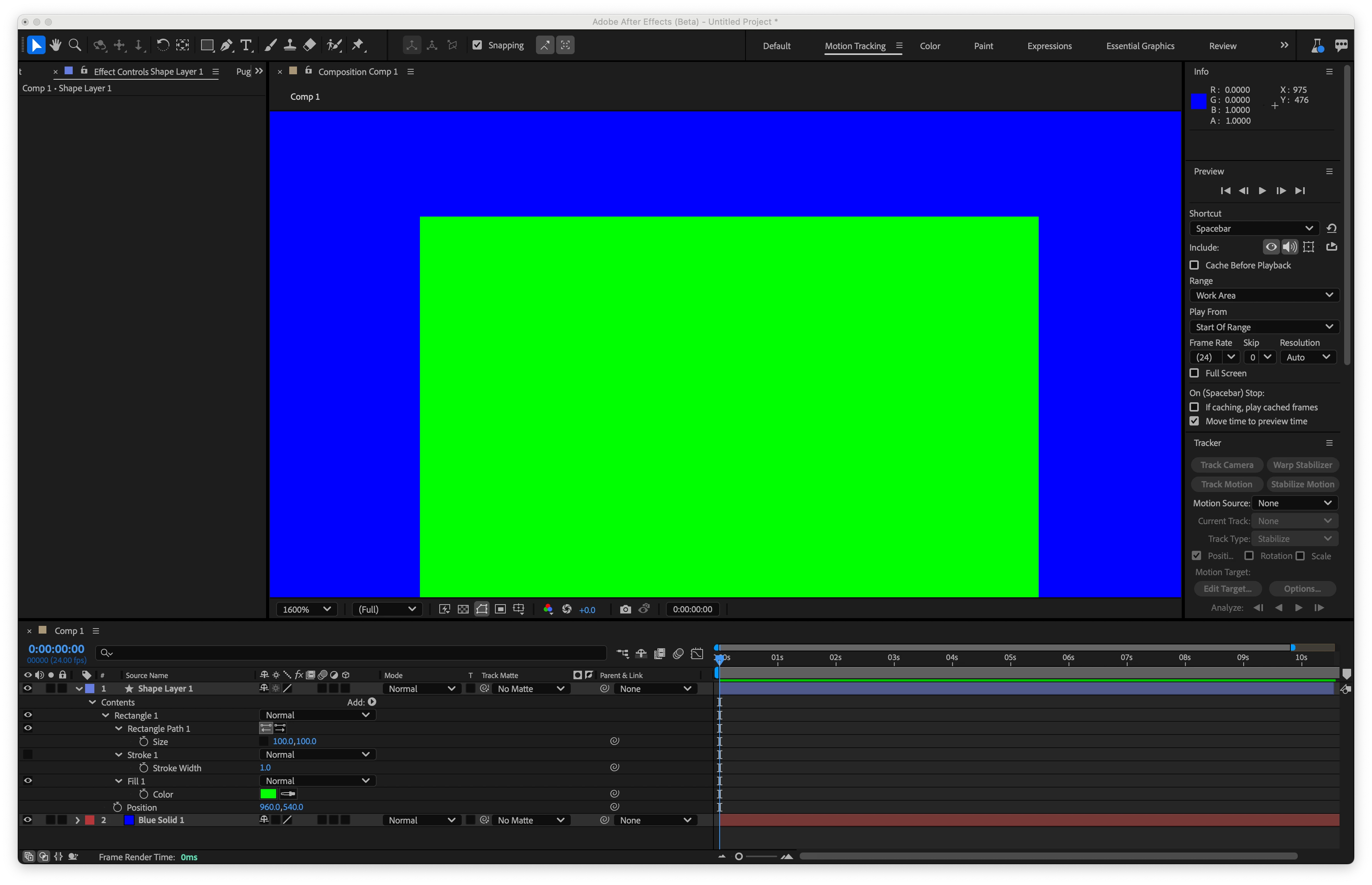Open the 1600% magnification dropdown
The width and height of the screenshot is (1372, 885).
[305, 609]
